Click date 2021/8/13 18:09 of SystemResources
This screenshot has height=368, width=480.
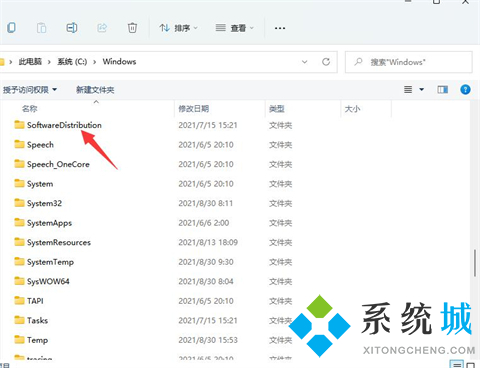point(208,242)
